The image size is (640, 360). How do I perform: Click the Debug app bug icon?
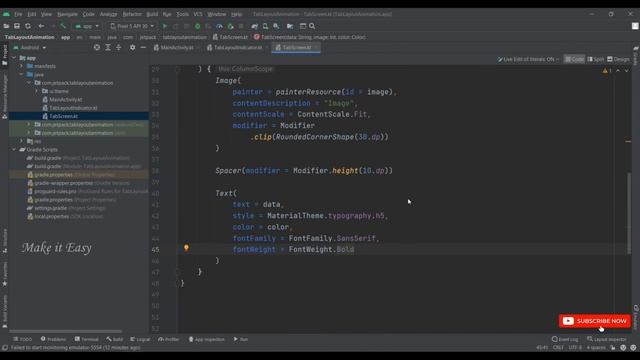point(198,26)
